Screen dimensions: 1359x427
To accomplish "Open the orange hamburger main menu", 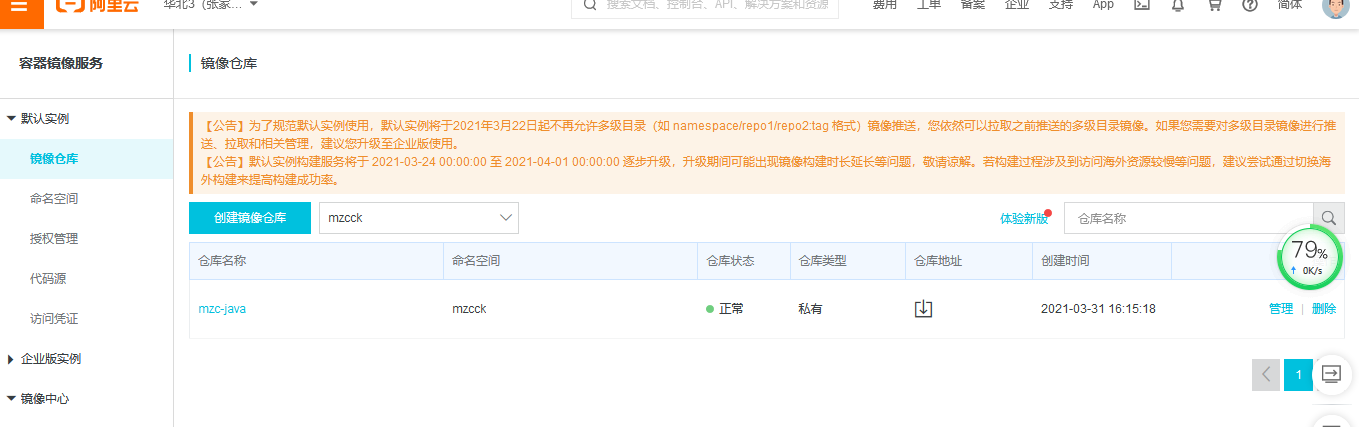I will tap(21, 8).
